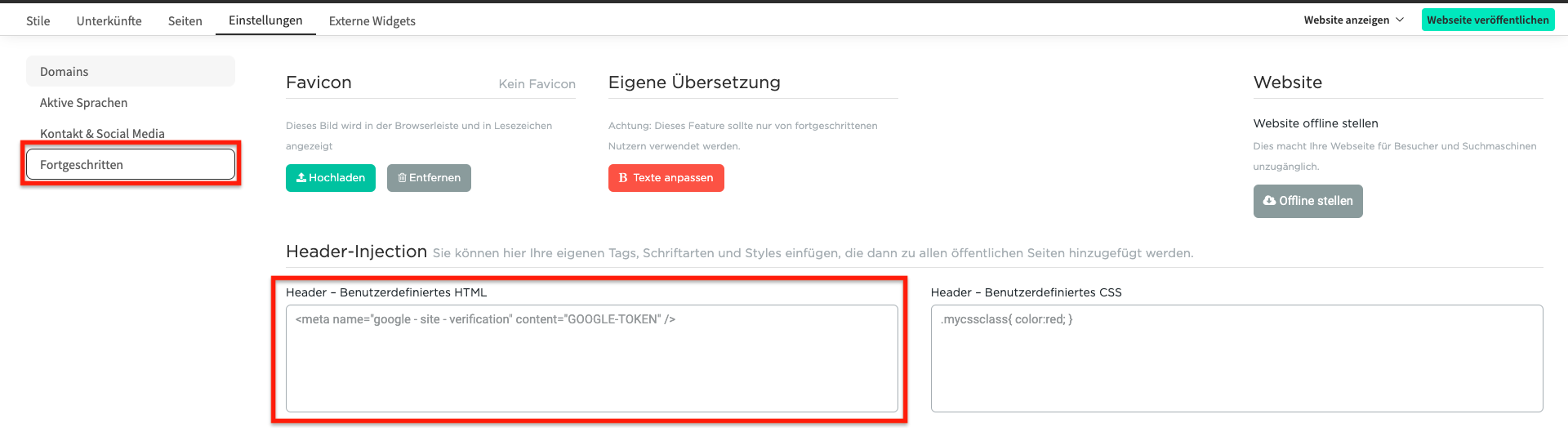Click into the Benutzerdefiniertes HTML header field
This screenshot has height=432, width=1568.
tap(592, 359)
